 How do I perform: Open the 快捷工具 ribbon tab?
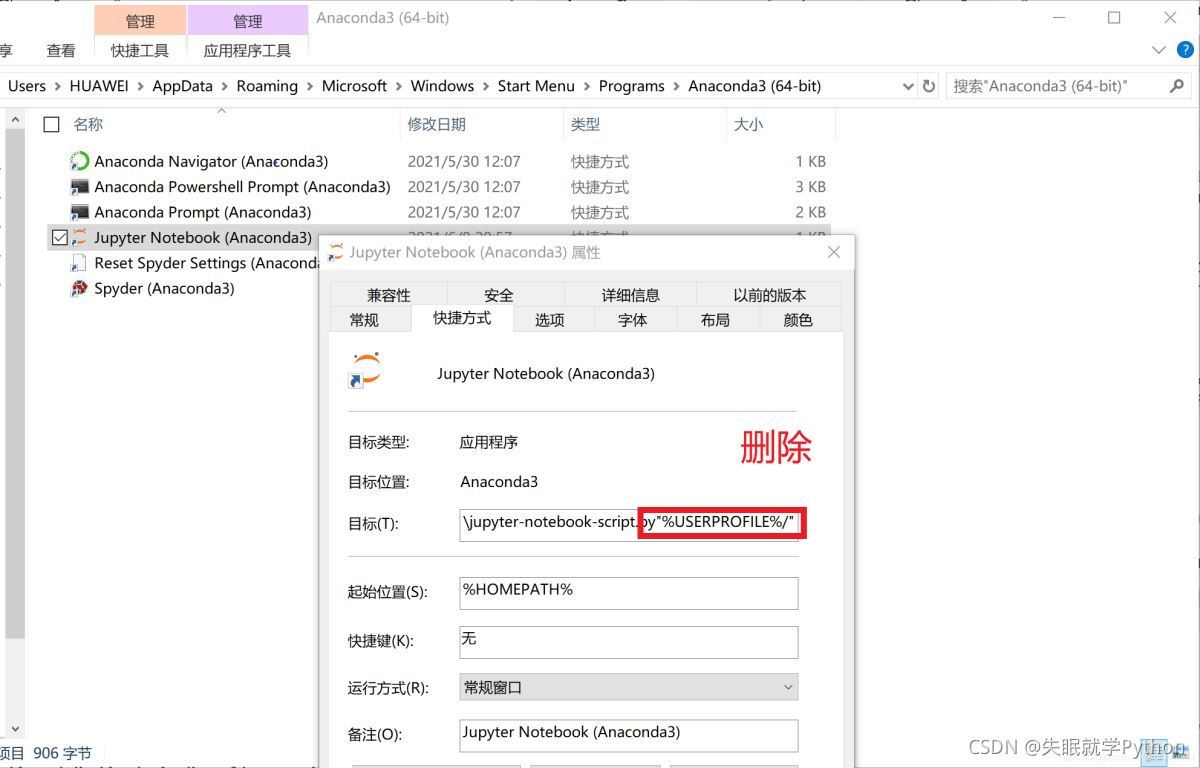[140, 50]
